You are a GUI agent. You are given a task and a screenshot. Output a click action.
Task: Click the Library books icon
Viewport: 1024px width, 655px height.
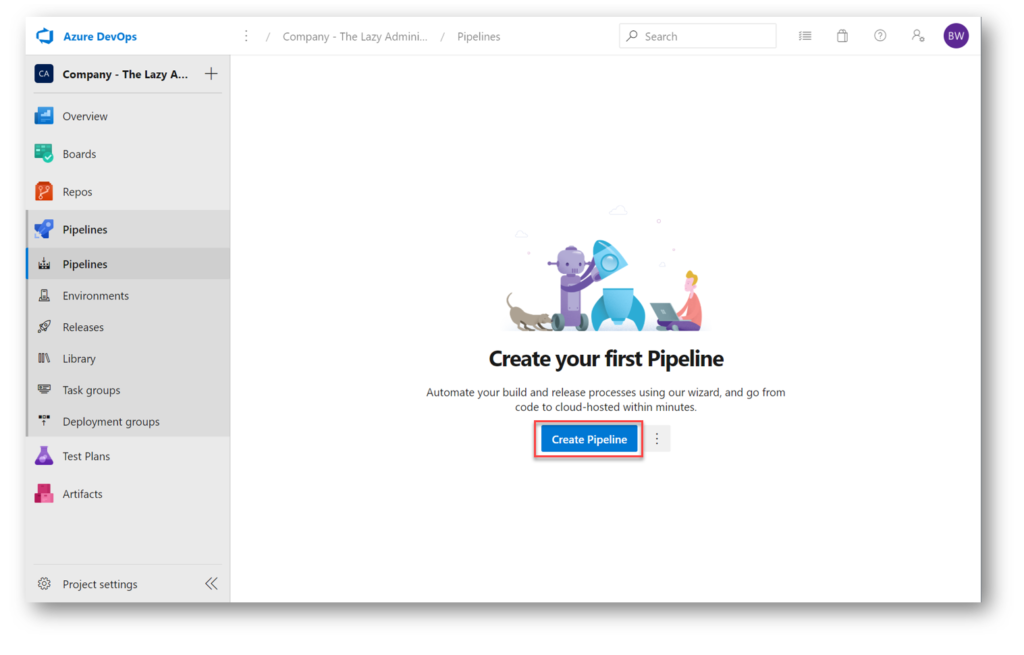[44, 358]
